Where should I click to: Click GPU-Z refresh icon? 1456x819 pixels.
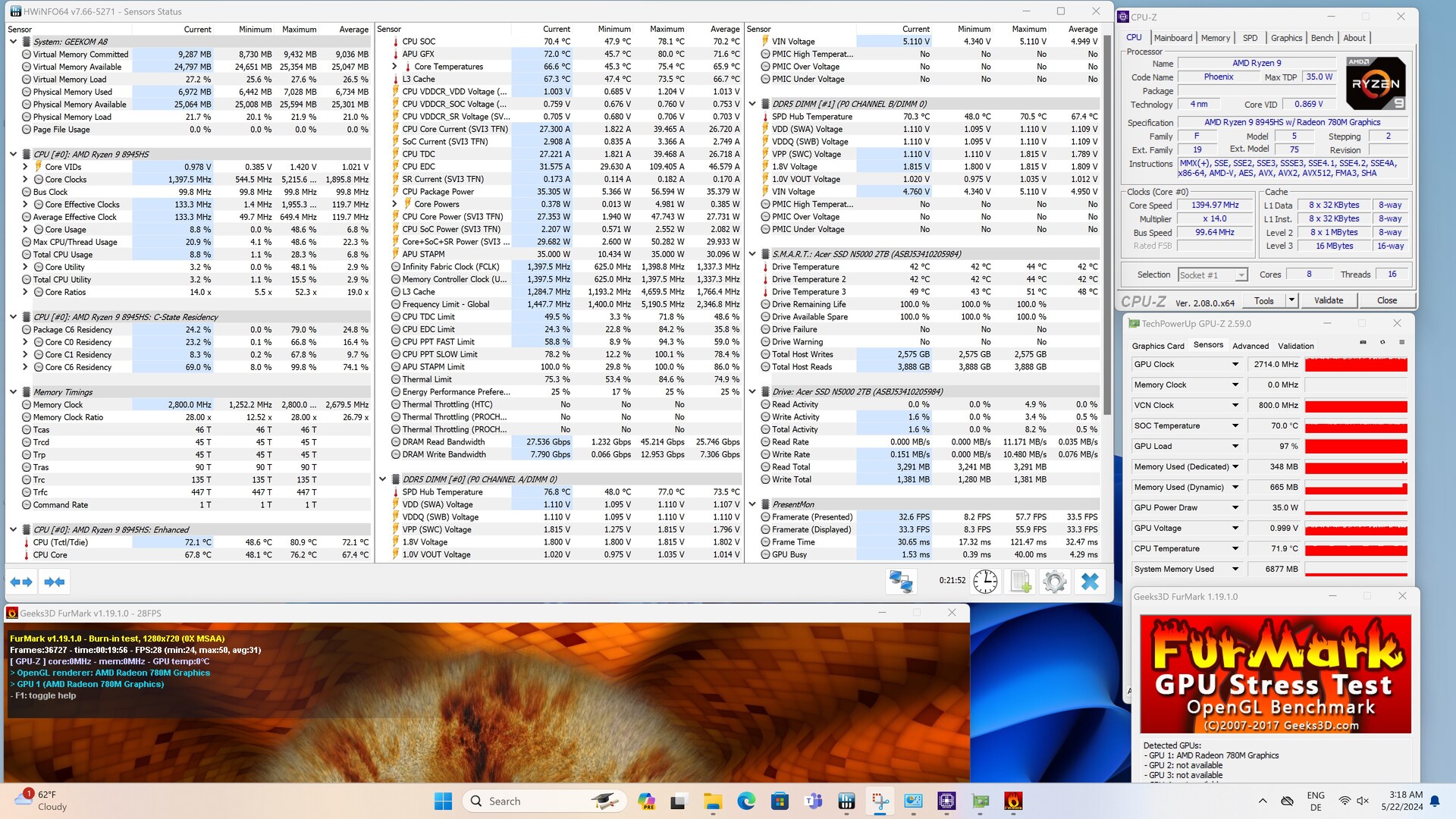tap(1382, 343)
